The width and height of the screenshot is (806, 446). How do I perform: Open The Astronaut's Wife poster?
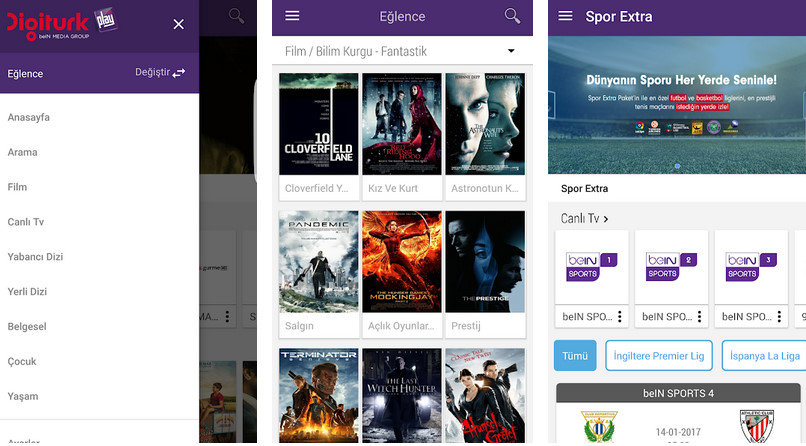[485, 124]
